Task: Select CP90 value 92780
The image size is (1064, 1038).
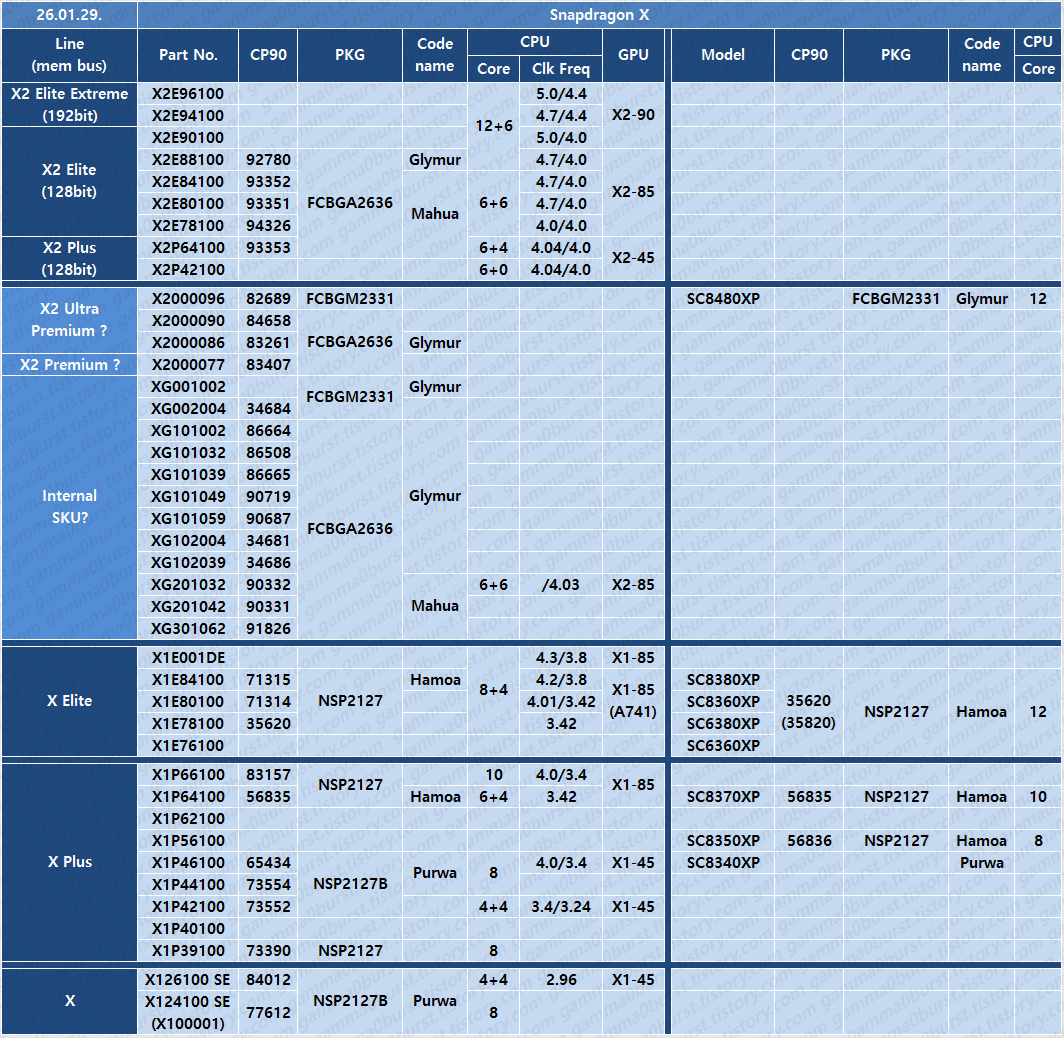Action: coord(268,159)
